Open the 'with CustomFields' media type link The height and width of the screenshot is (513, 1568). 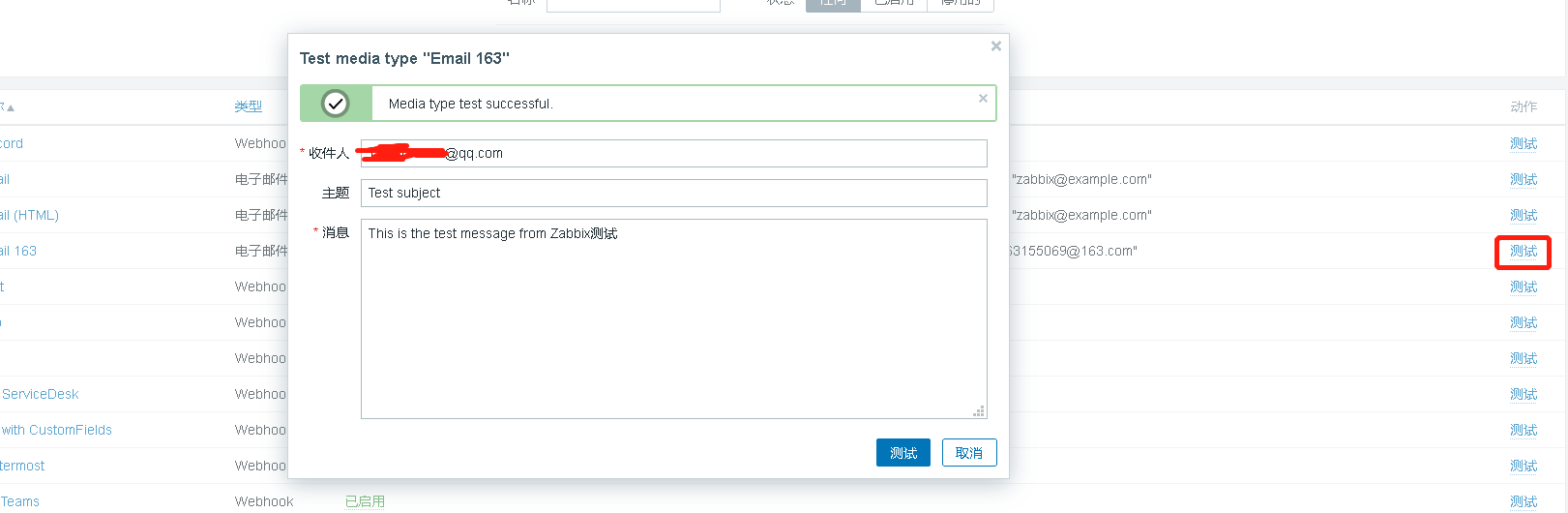coord(57,430)
